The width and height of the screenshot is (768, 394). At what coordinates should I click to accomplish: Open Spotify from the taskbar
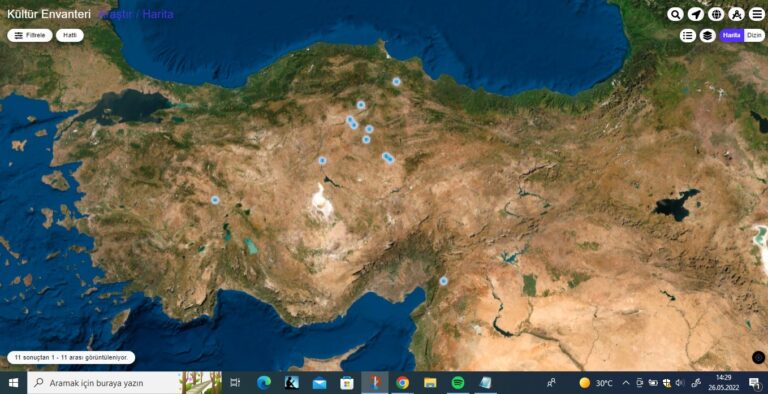(x=458, y=383)
